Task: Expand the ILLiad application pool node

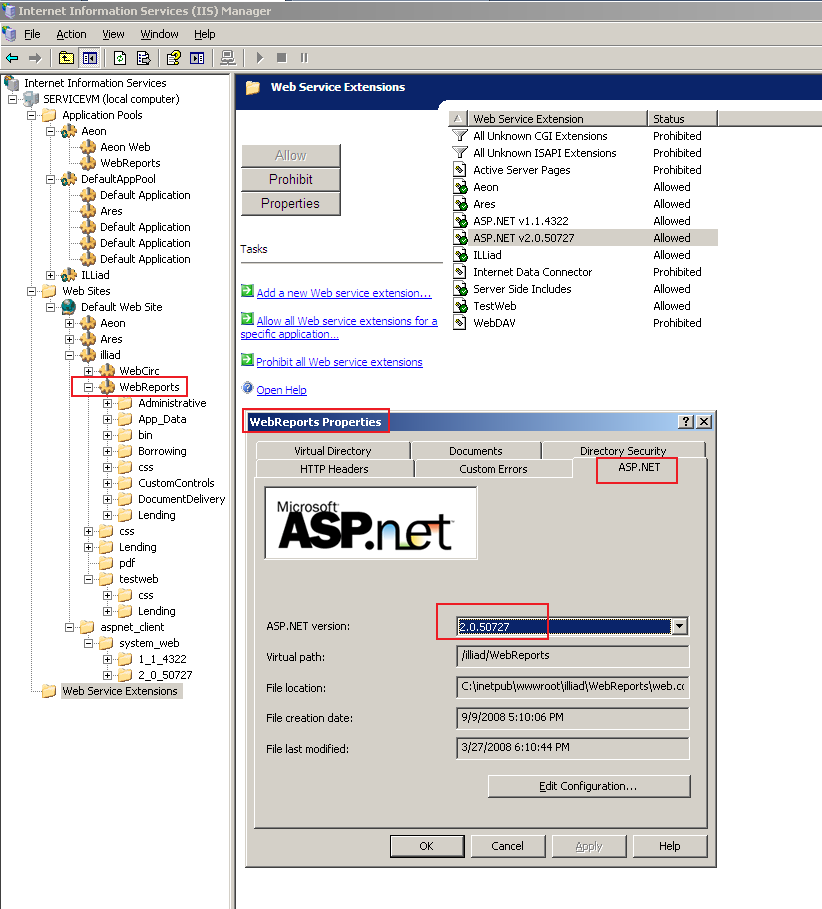Action: (x=50, y=275)
